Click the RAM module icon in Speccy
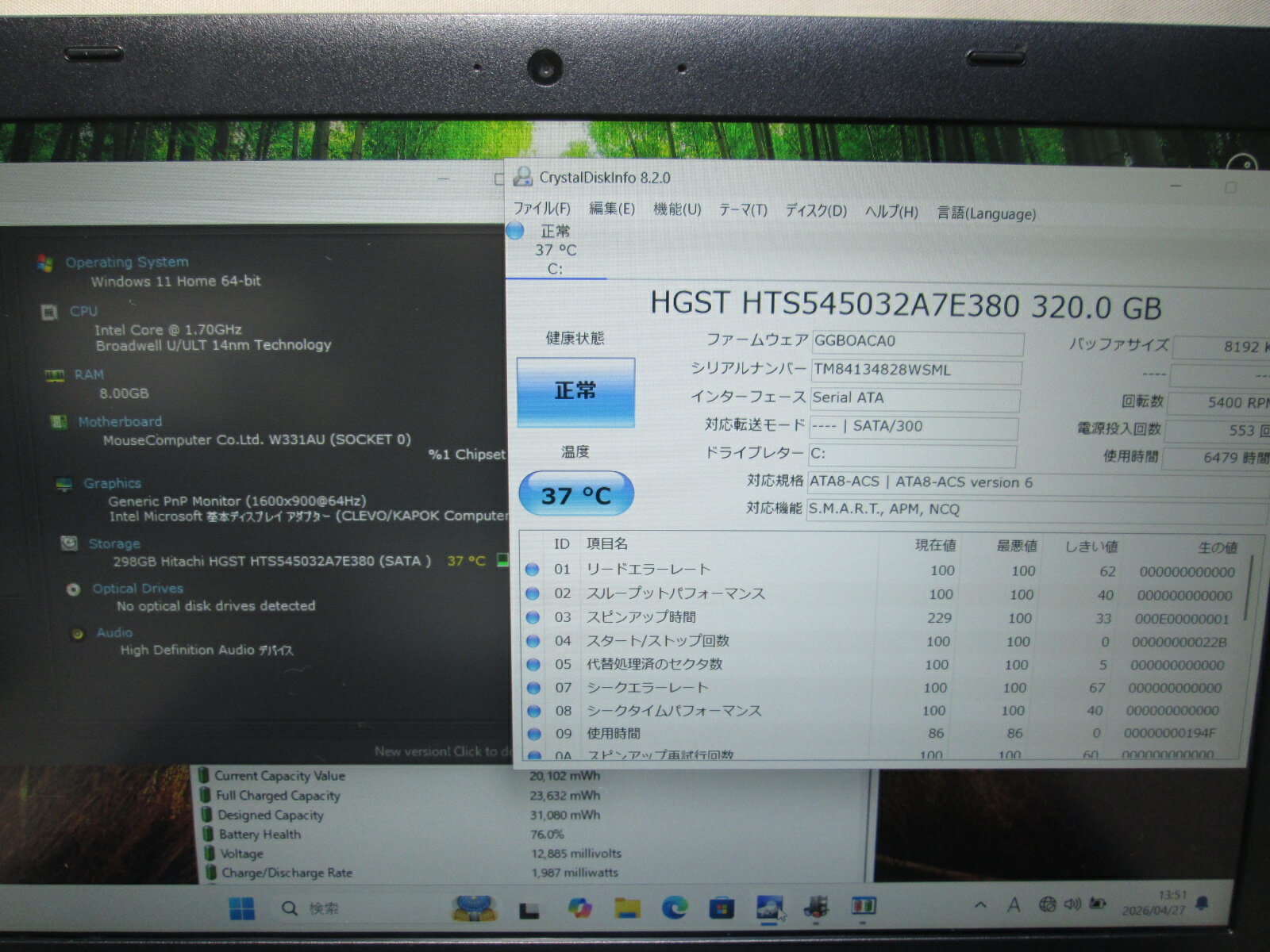Image resolution: width=1270 pixels, height=952 pixels. [54, 375]
